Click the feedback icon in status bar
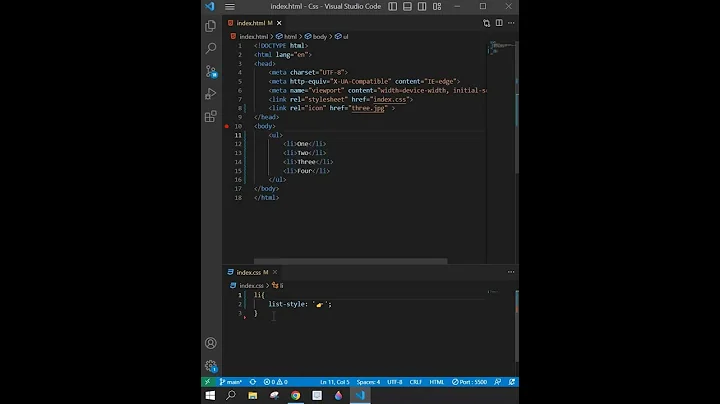The image size is (720, 404). click(498, 382)
